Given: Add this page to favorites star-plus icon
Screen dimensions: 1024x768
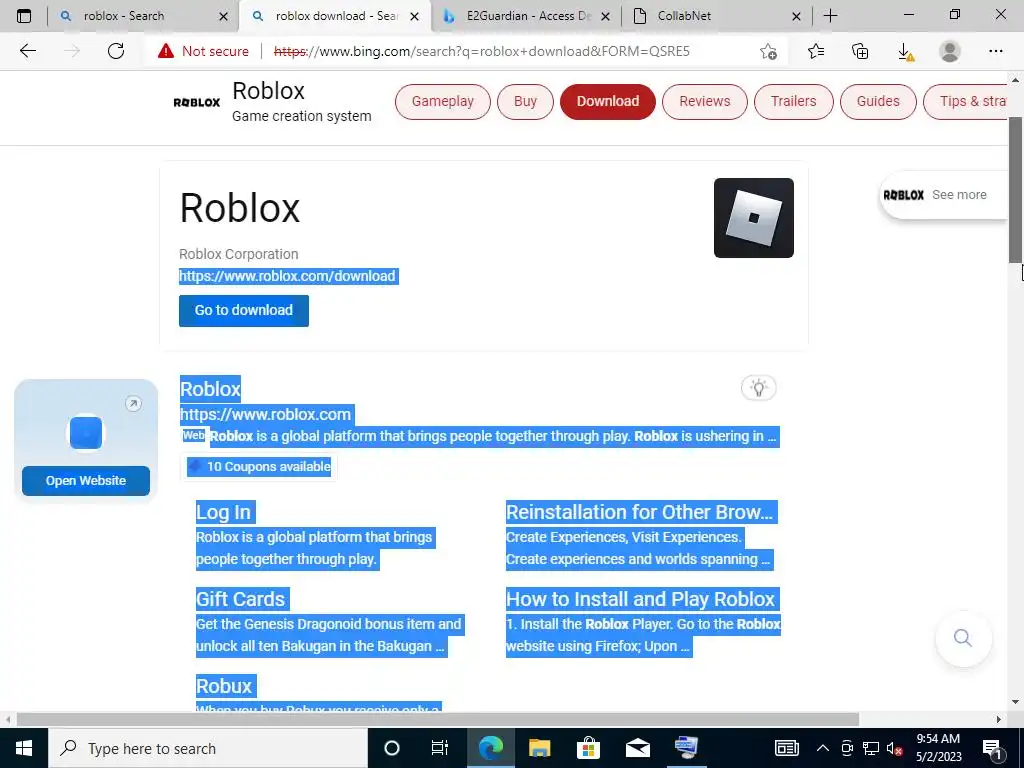Looking at the screenshot, I should click(x=769, y=52).
